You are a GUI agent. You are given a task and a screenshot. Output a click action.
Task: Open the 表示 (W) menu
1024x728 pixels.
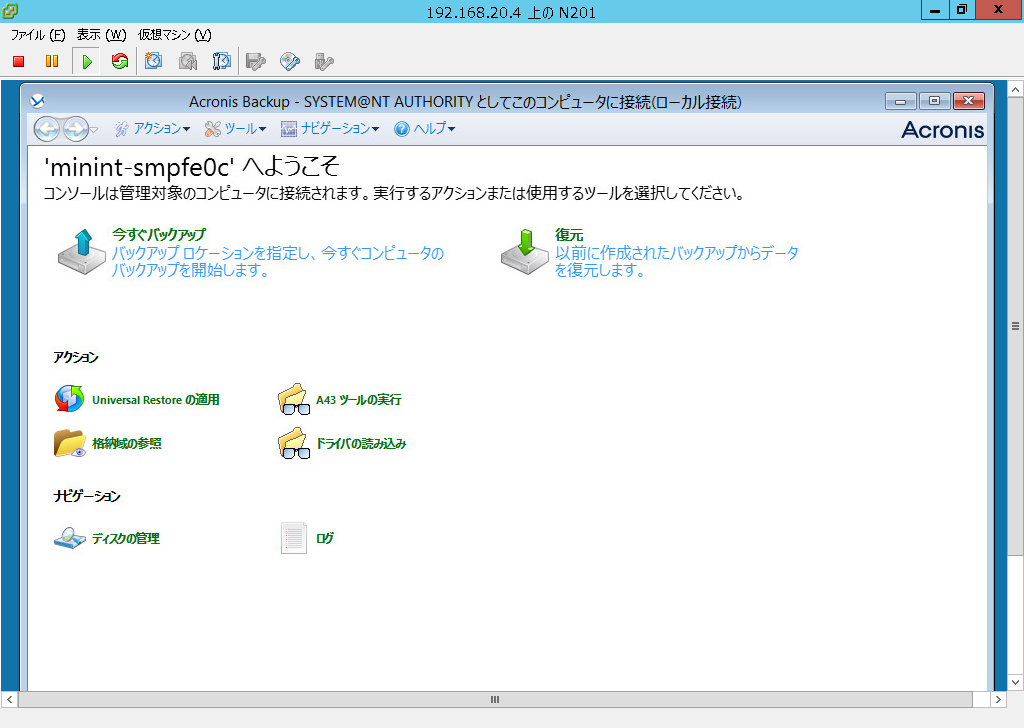click(101, 35)
